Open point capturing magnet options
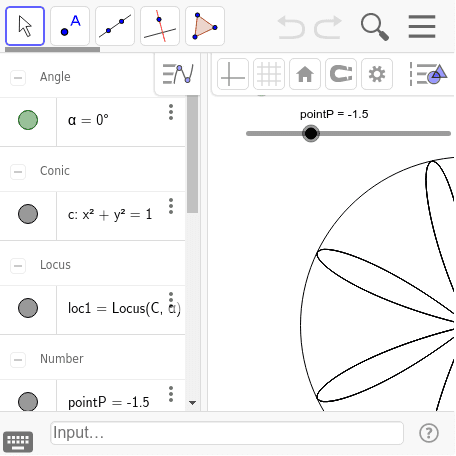The width and height of the screenshot is (456, 456). (x=341, y=74)
